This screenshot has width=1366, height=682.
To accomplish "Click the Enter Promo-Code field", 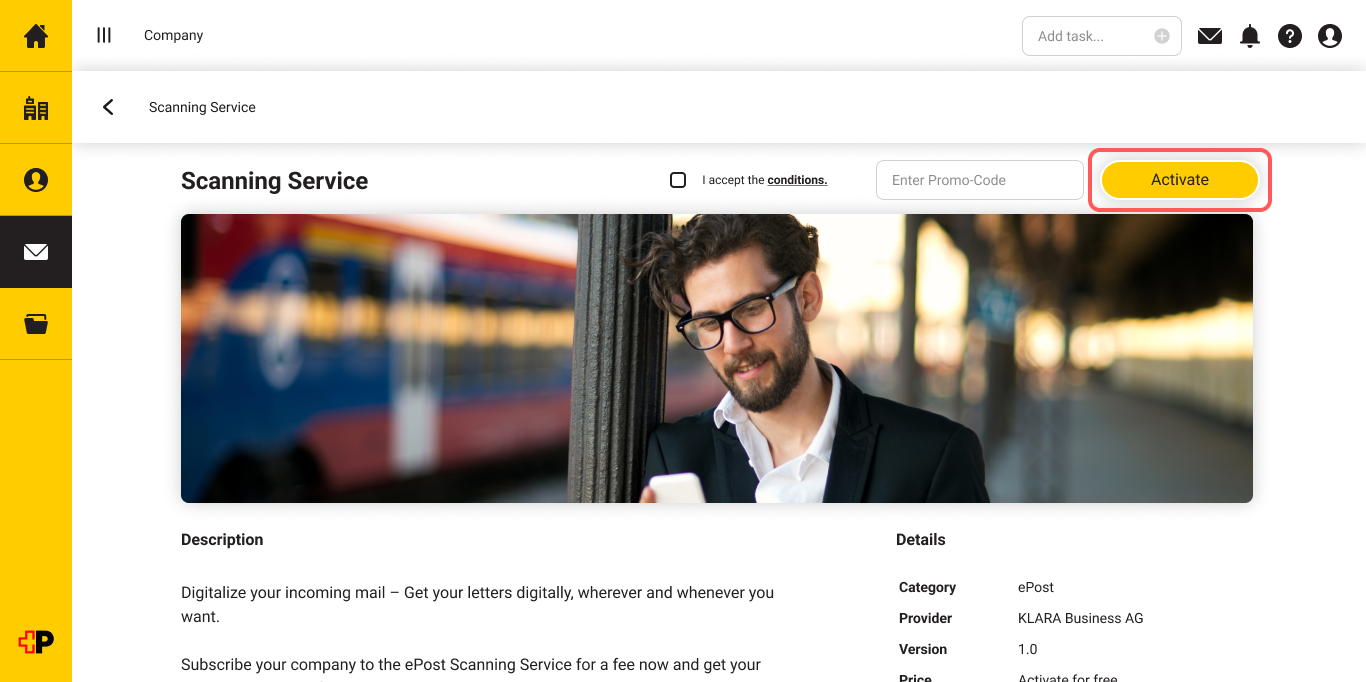I will coord(979,179).
